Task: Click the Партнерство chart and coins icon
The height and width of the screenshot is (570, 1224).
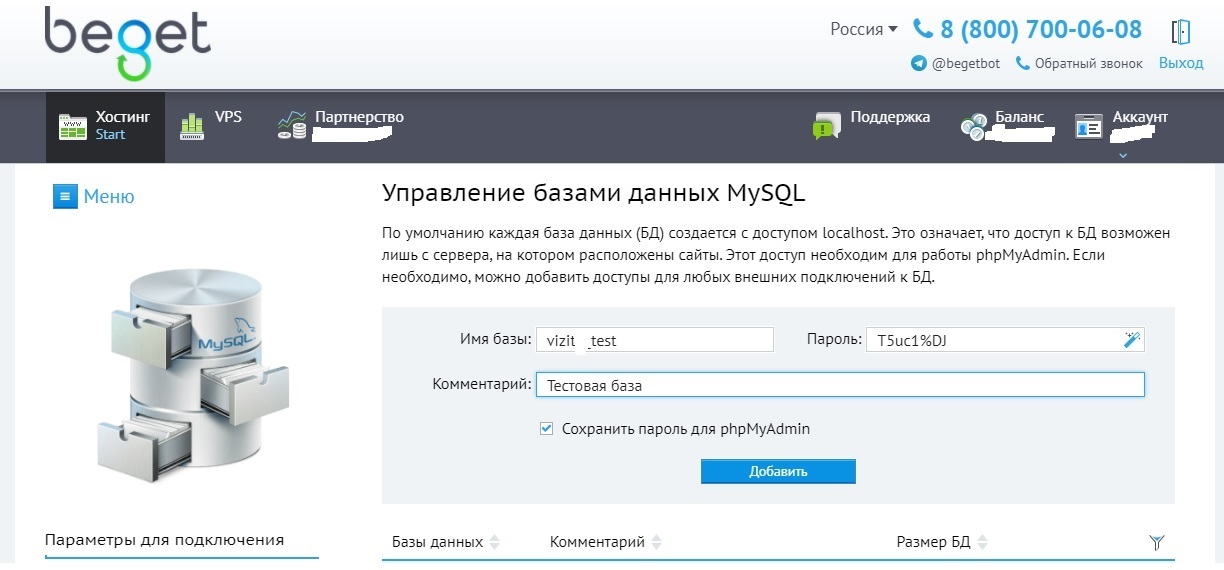Action: tap(292, 125)
